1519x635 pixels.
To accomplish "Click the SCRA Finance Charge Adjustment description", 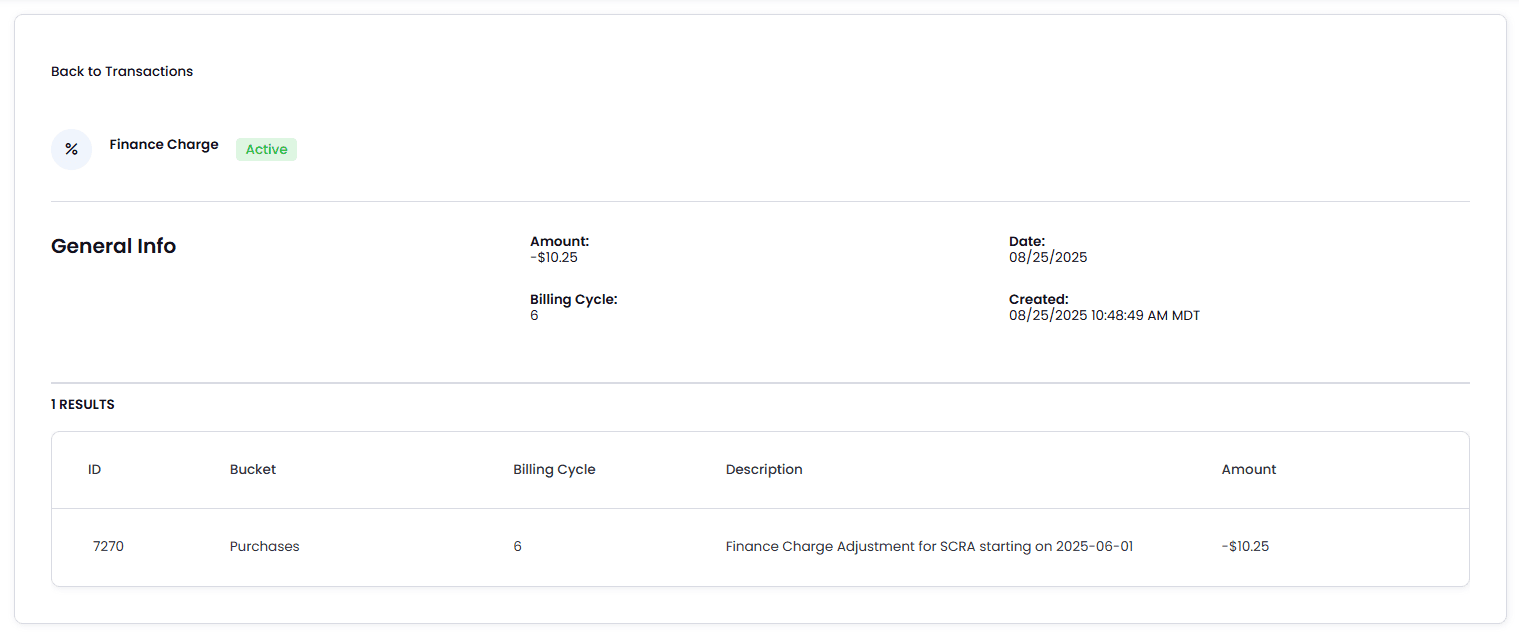I will tap(929, 547).
